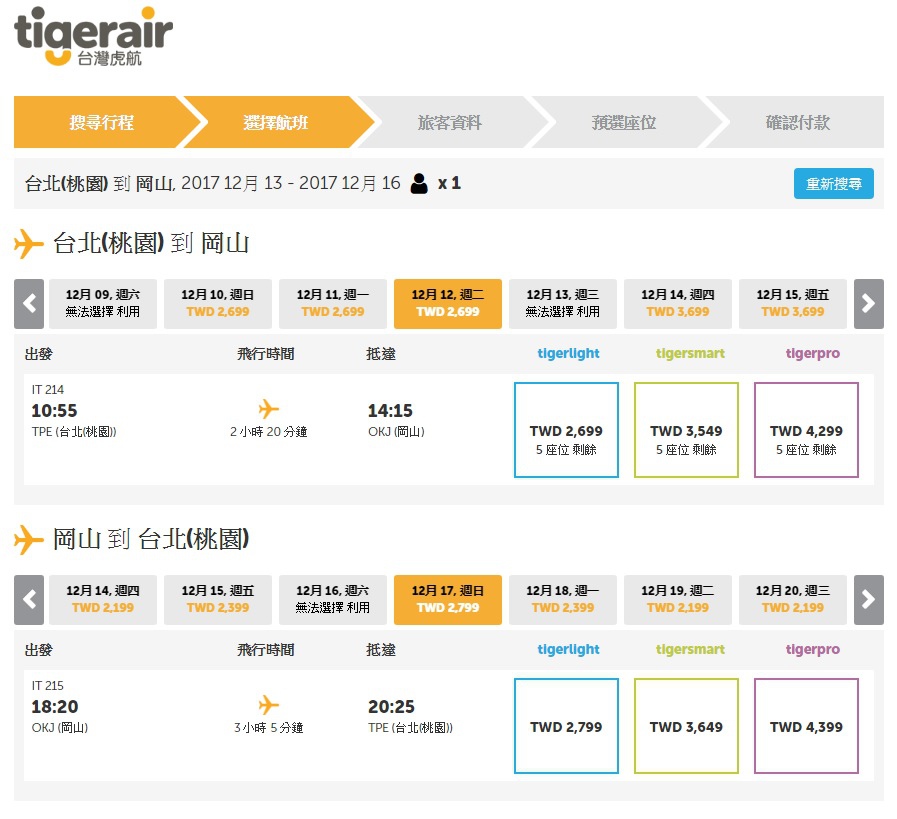Click outbound tigerlight column header

(x=568, y=354)
